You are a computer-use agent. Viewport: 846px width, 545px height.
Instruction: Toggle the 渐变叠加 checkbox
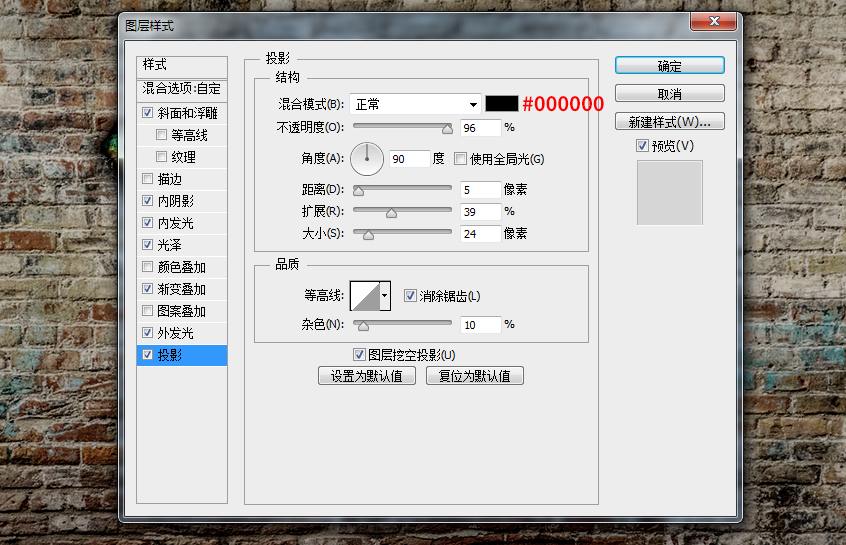(147, 289)
